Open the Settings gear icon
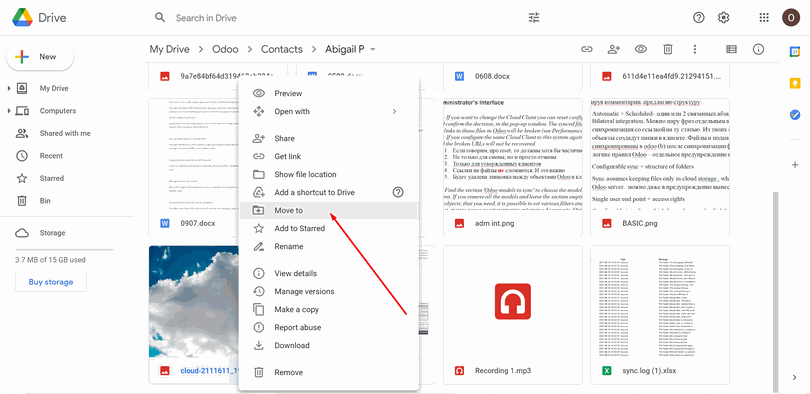 [723, 18]
